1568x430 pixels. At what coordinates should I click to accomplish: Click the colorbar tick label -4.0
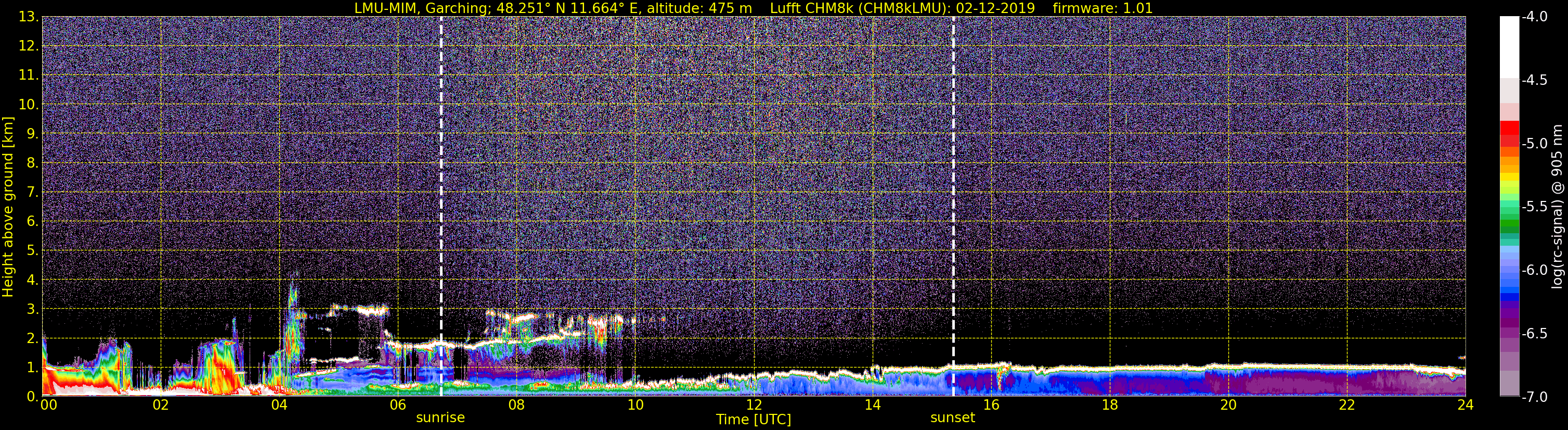(1534, 17)
